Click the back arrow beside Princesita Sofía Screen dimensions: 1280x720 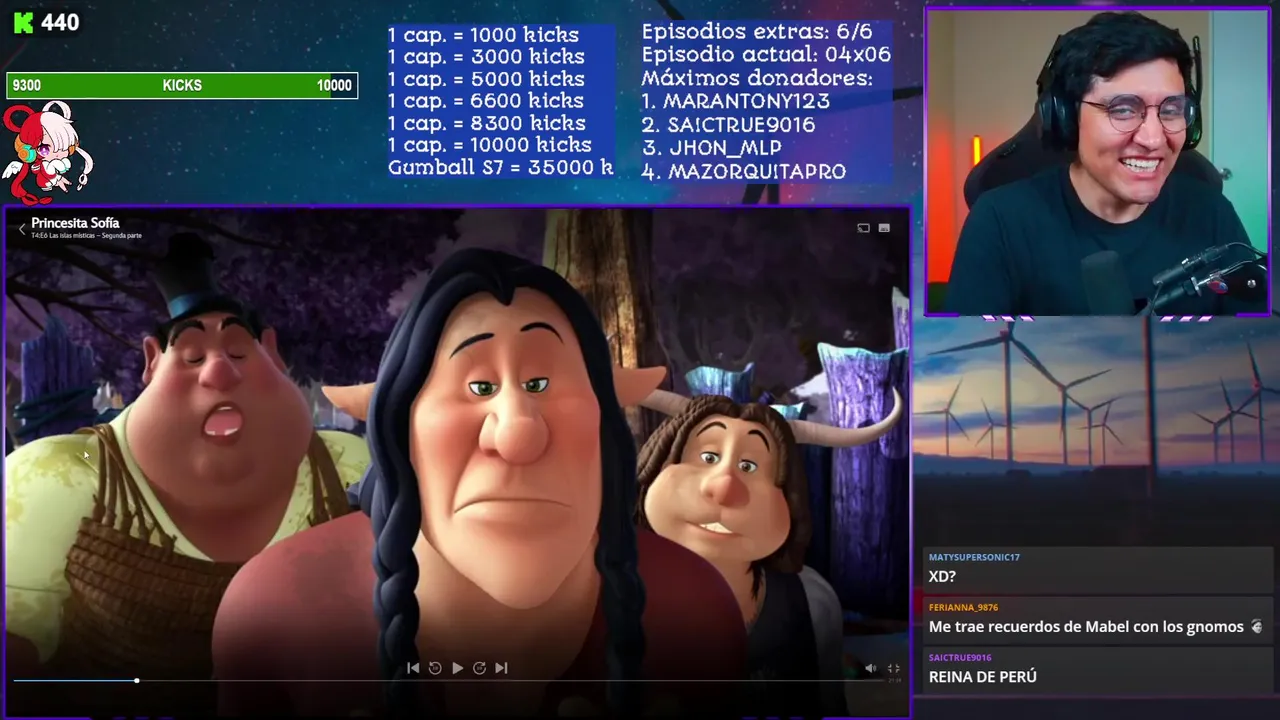pyautogui.click(x=22, y=229)
